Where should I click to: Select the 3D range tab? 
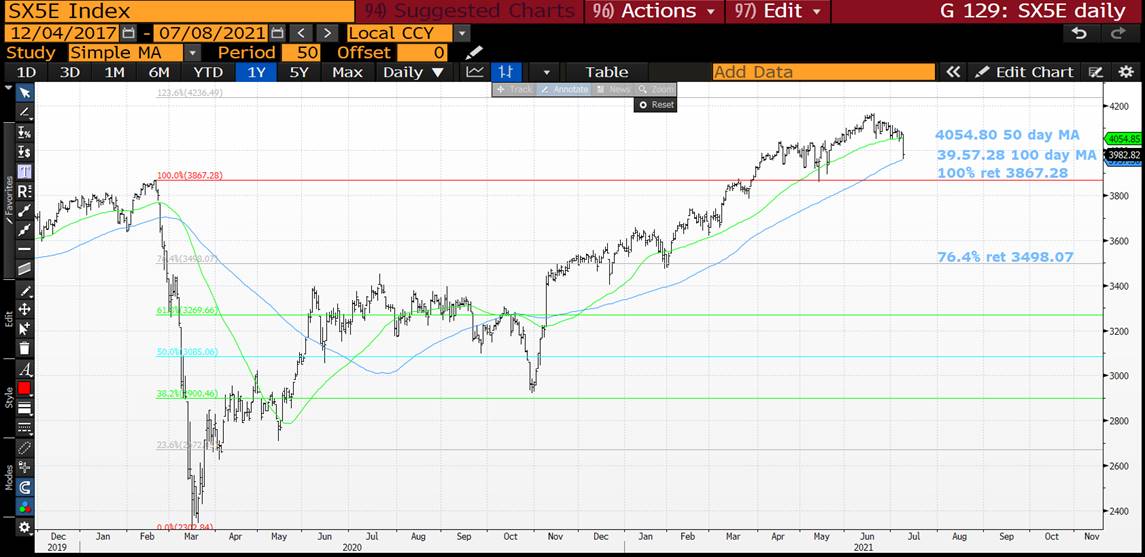[69, 72]
